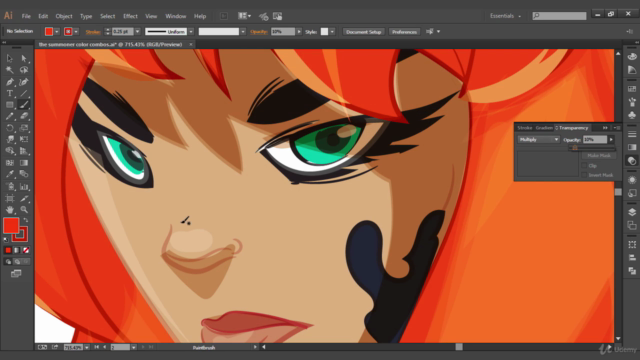
Task: Open the Align panel icon
Action: (x=632, y=257)
